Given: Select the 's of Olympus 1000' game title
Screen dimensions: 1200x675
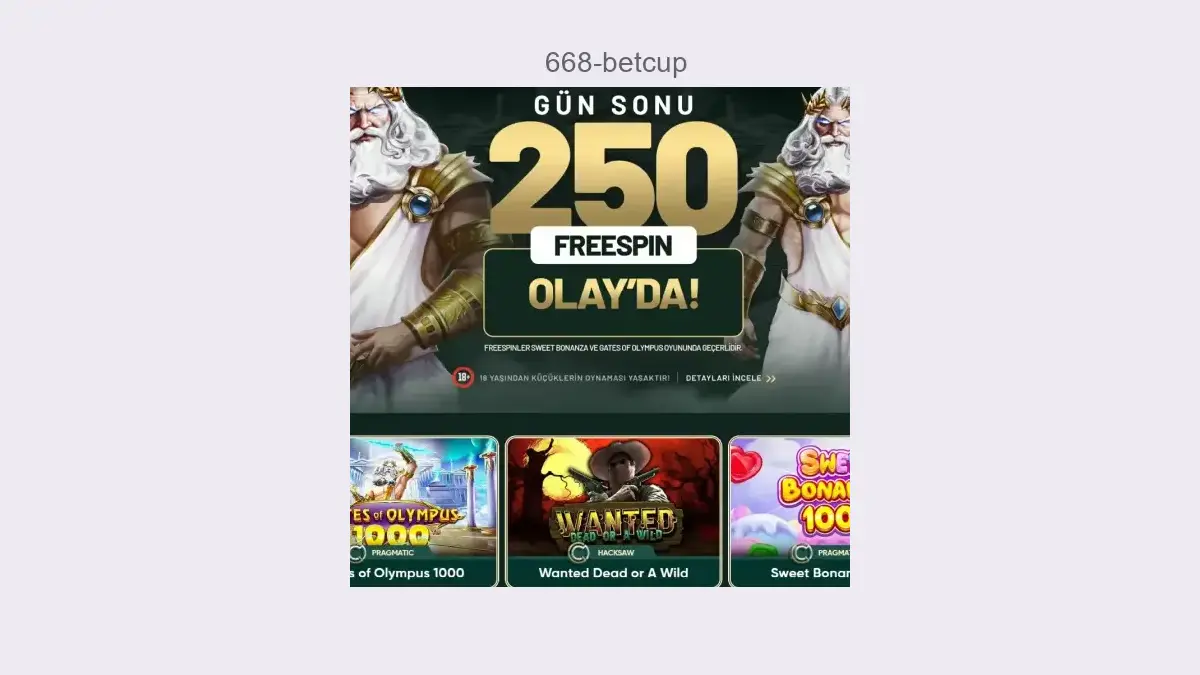Looking at the screenshot, I should coord(407,573).
